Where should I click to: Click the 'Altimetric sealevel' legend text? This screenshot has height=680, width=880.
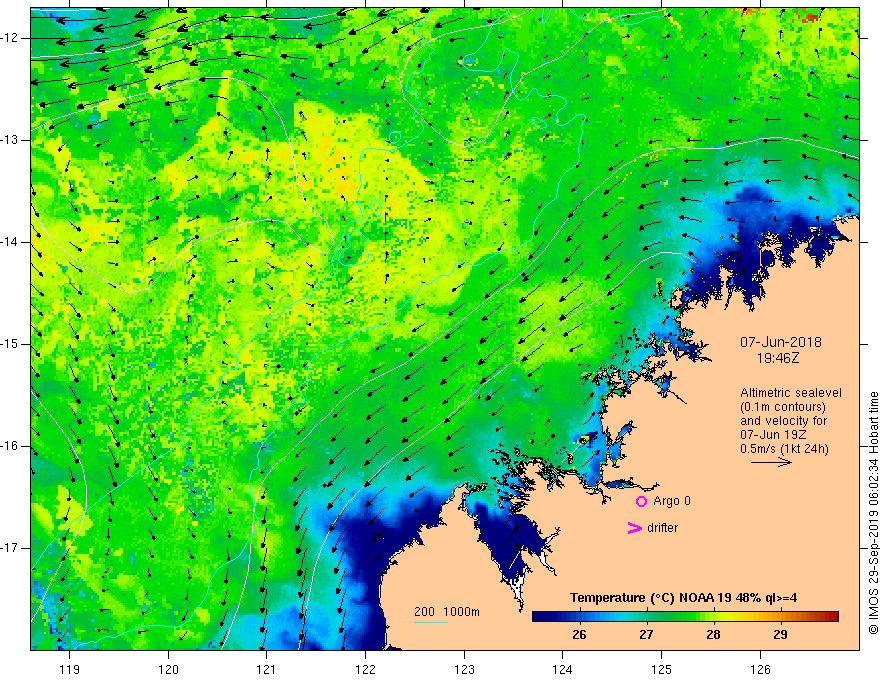click(x=791, y=393)
